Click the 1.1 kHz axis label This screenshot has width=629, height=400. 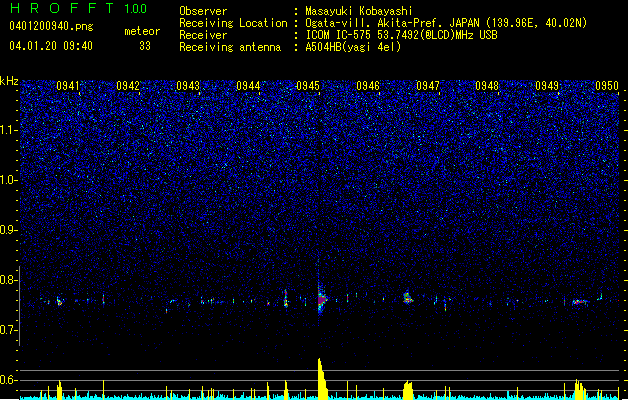click(x=9, y=130)
